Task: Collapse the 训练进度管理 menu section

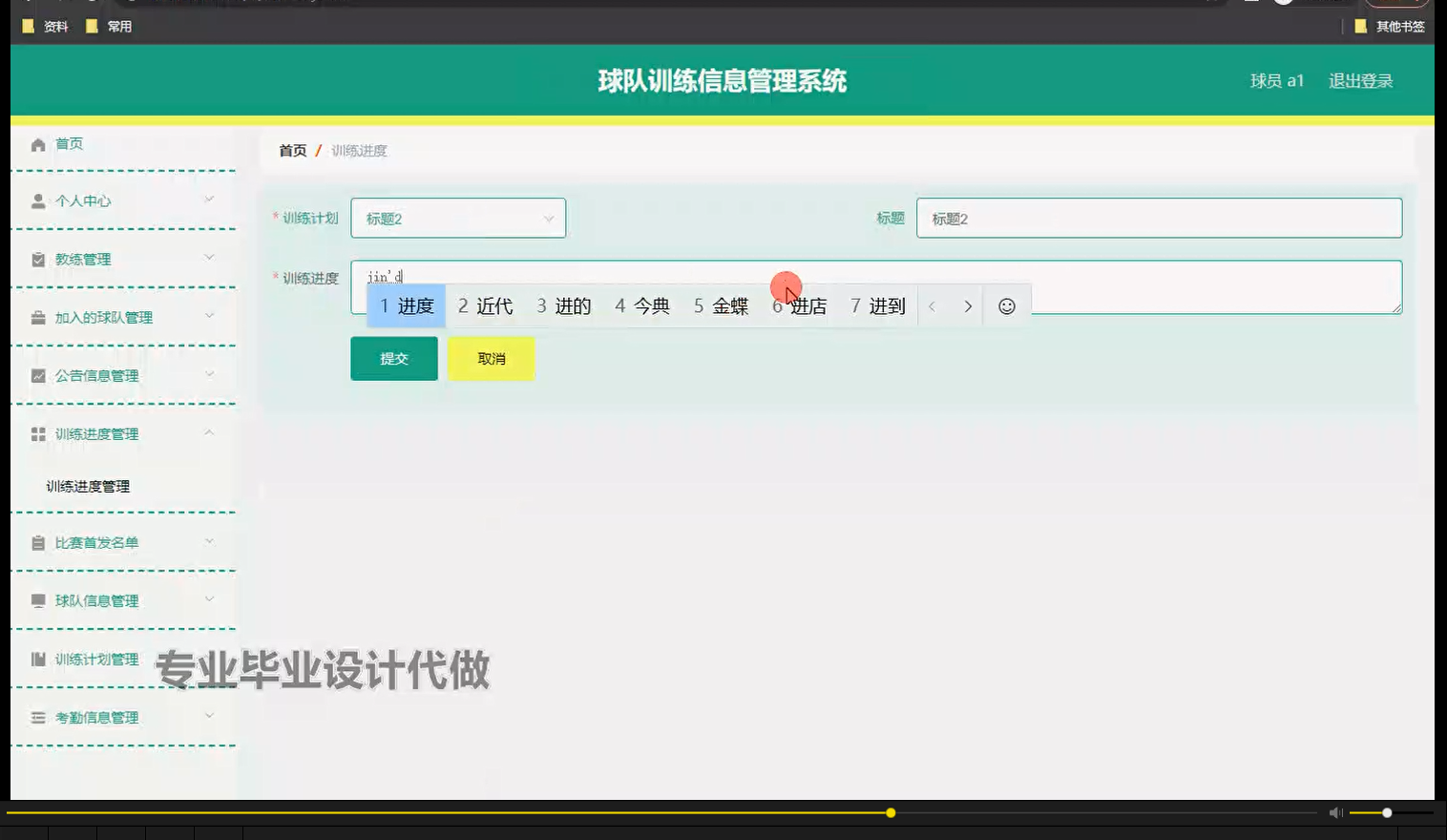Action: pos(210,431)
